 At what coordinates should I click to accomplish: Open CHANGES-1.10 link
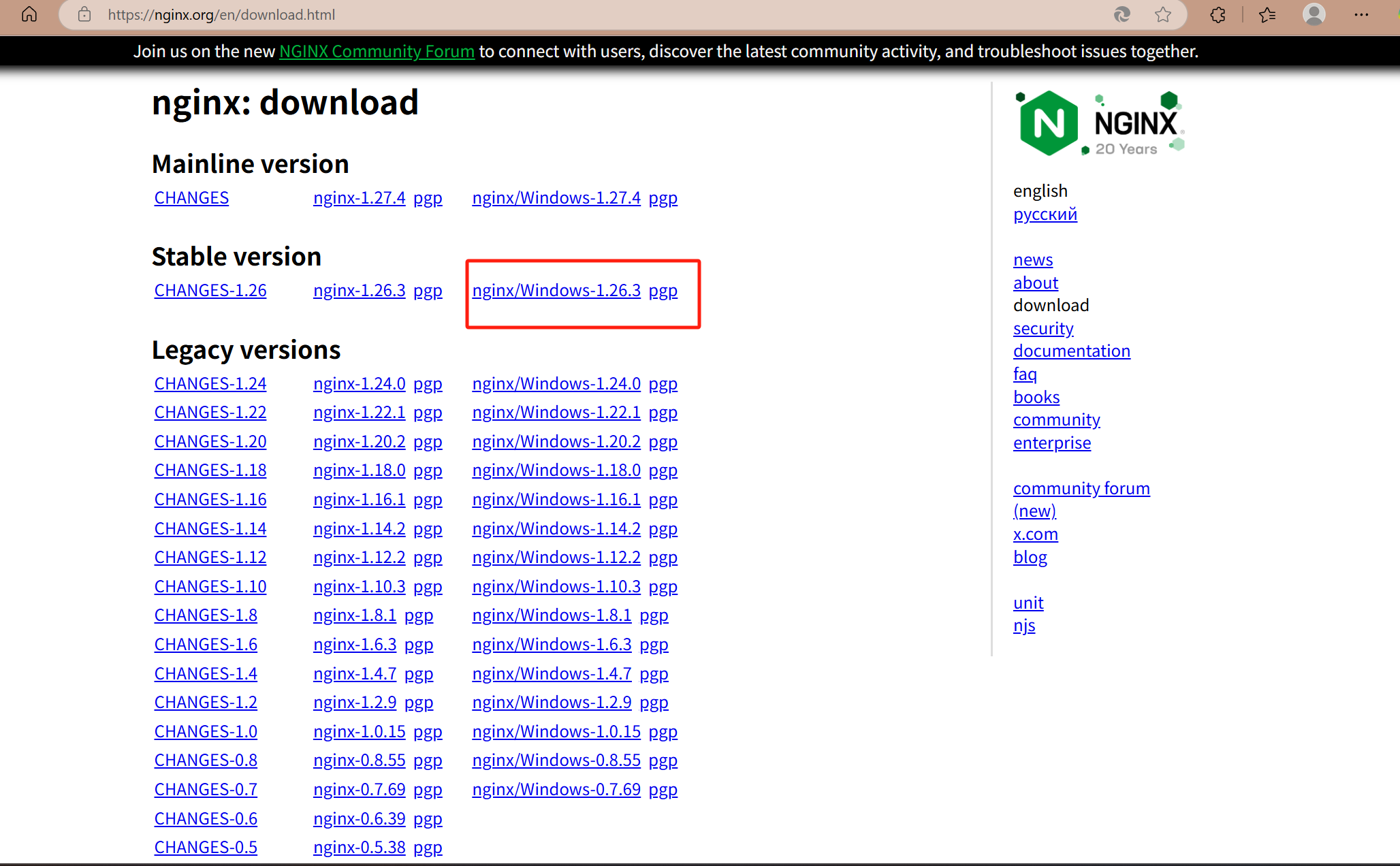210,586
